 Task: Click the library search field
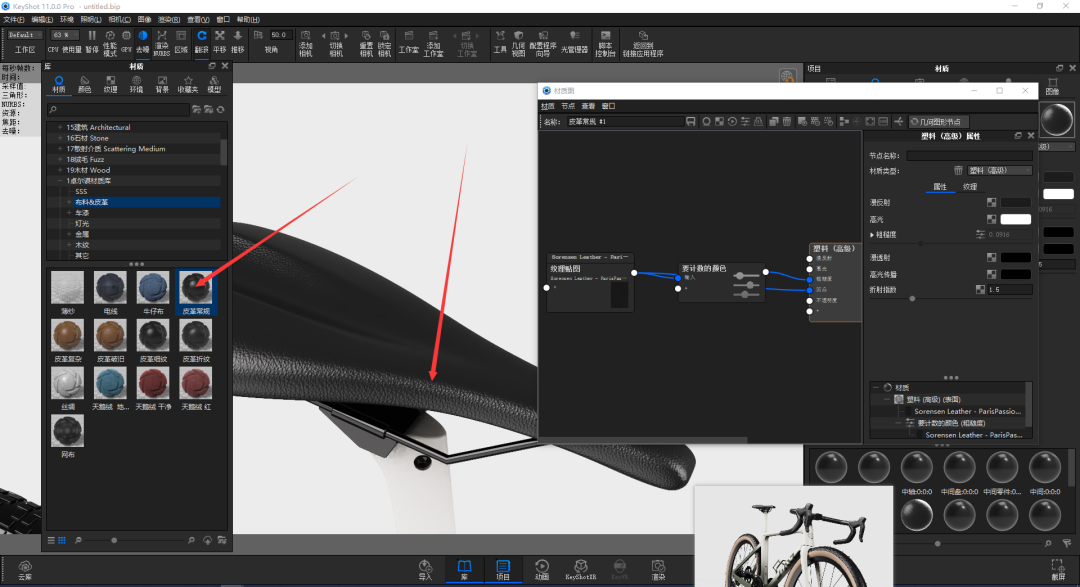(x=118, y=110)
